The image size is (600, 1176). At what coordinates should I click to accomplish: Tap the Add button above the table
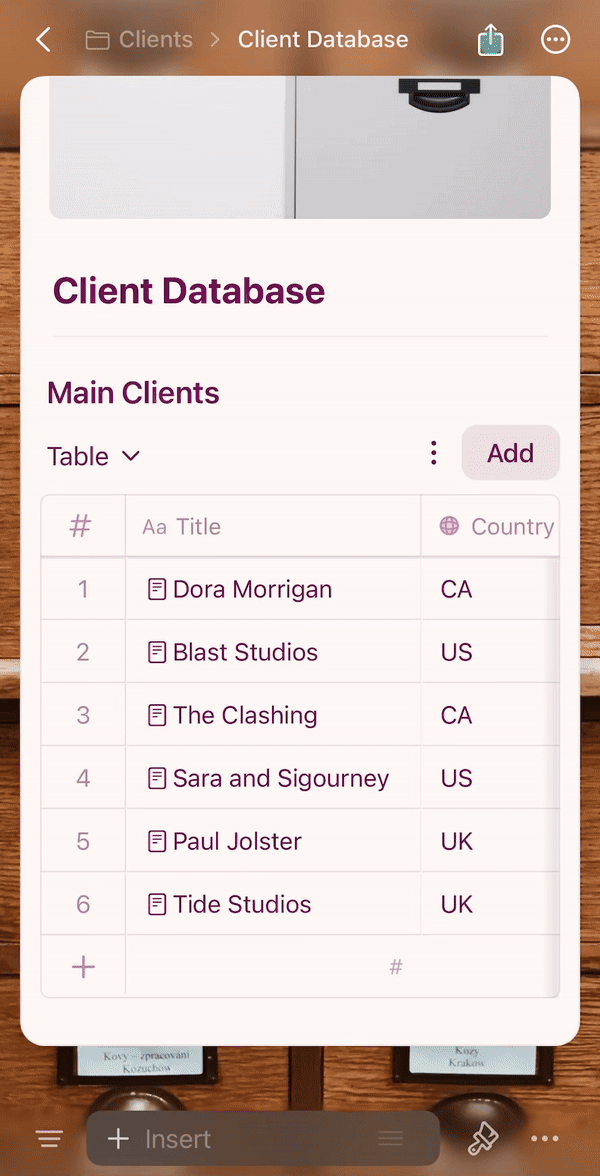tap(511, 452)
